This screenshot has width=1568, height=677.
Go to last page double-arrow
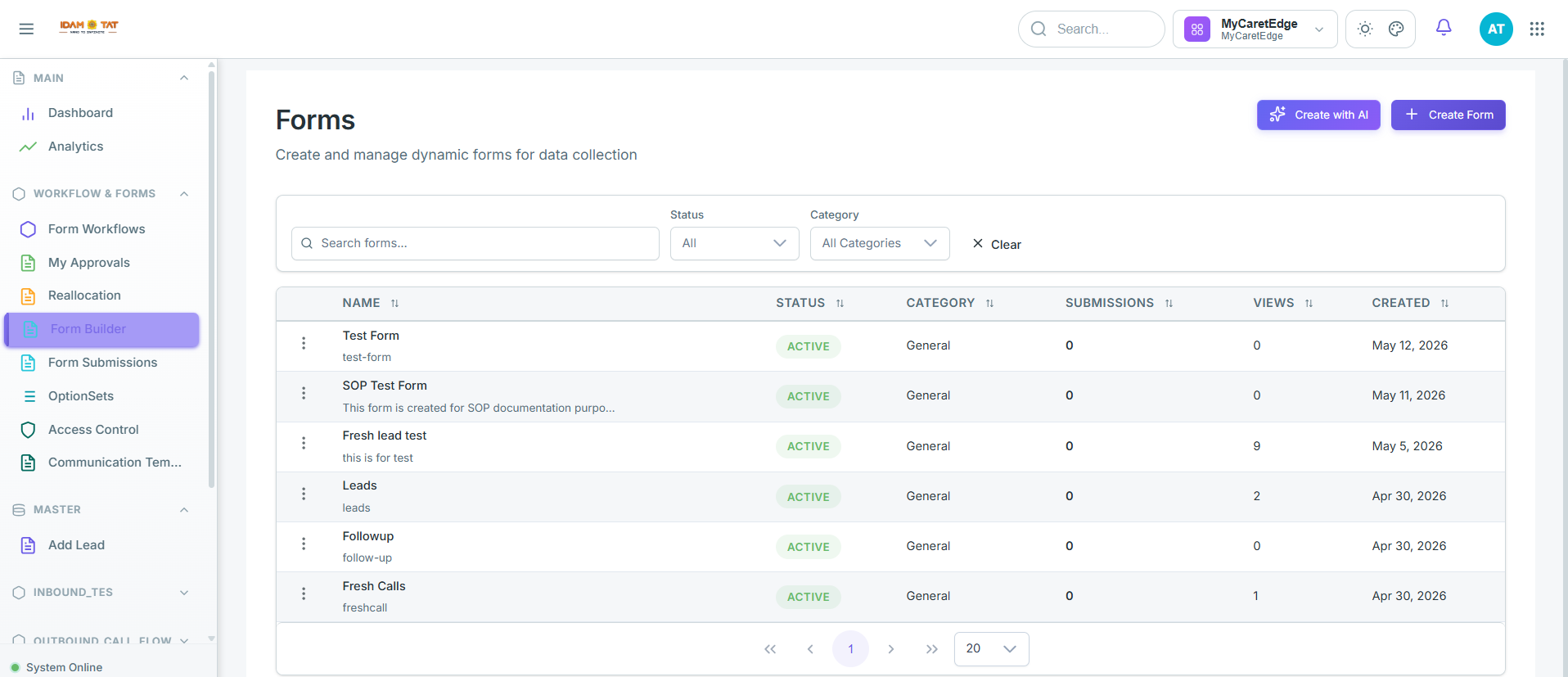(x=931, y=649)
